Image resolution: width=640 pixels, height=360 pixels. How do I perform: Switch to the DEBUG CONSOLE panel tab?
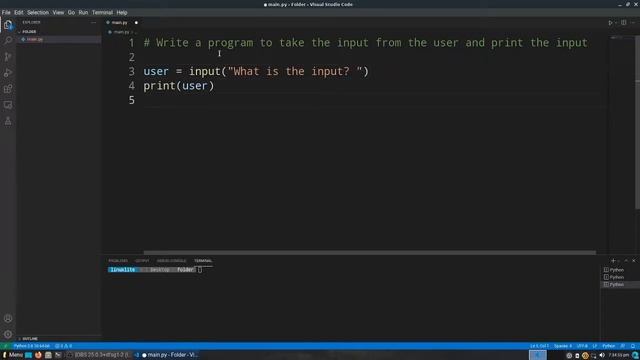[x=171, y=261]
